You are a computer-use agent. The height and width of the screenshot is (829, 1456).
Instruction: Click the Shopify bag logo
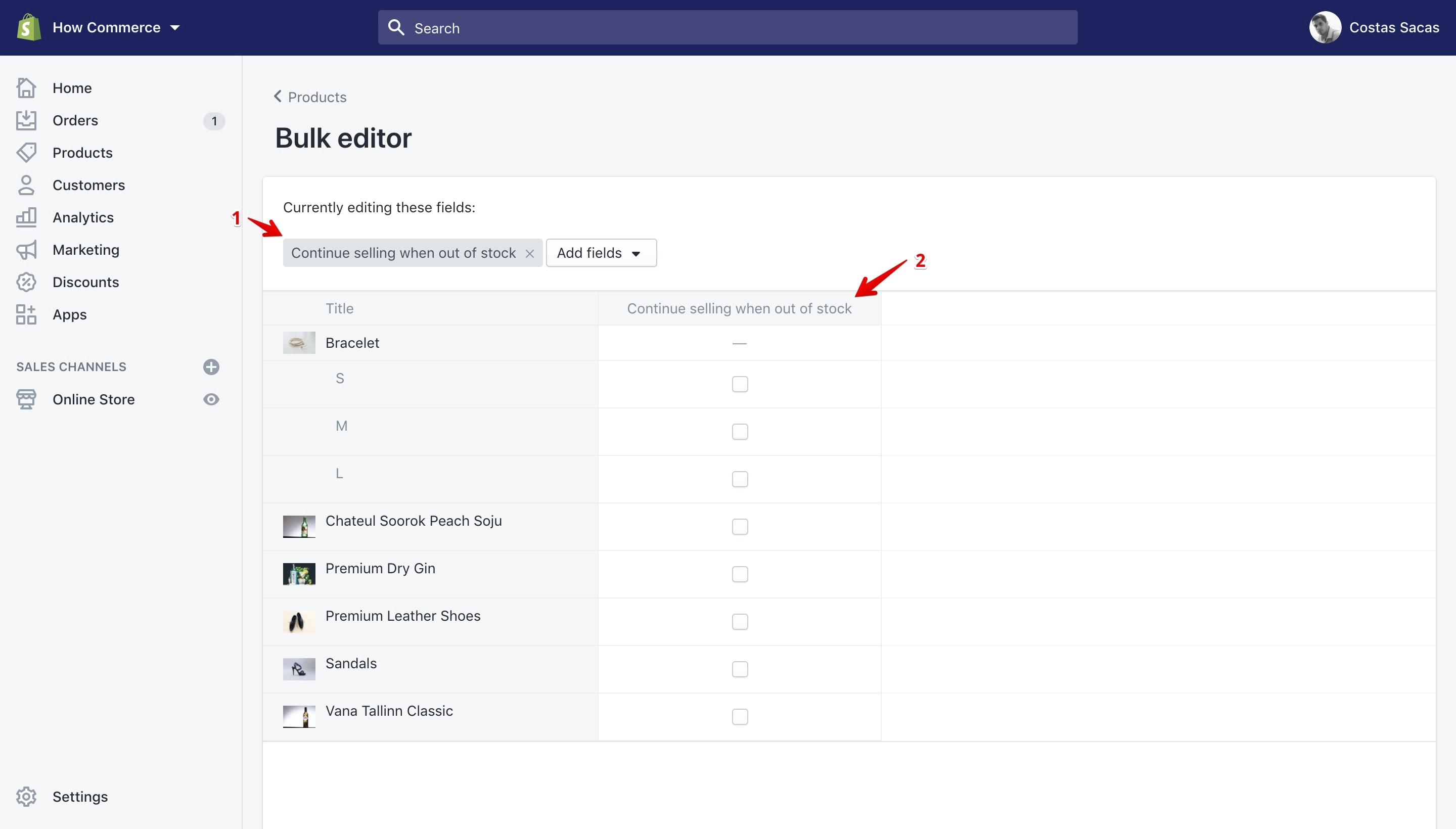pyautogui.click(x=28, y=27)
